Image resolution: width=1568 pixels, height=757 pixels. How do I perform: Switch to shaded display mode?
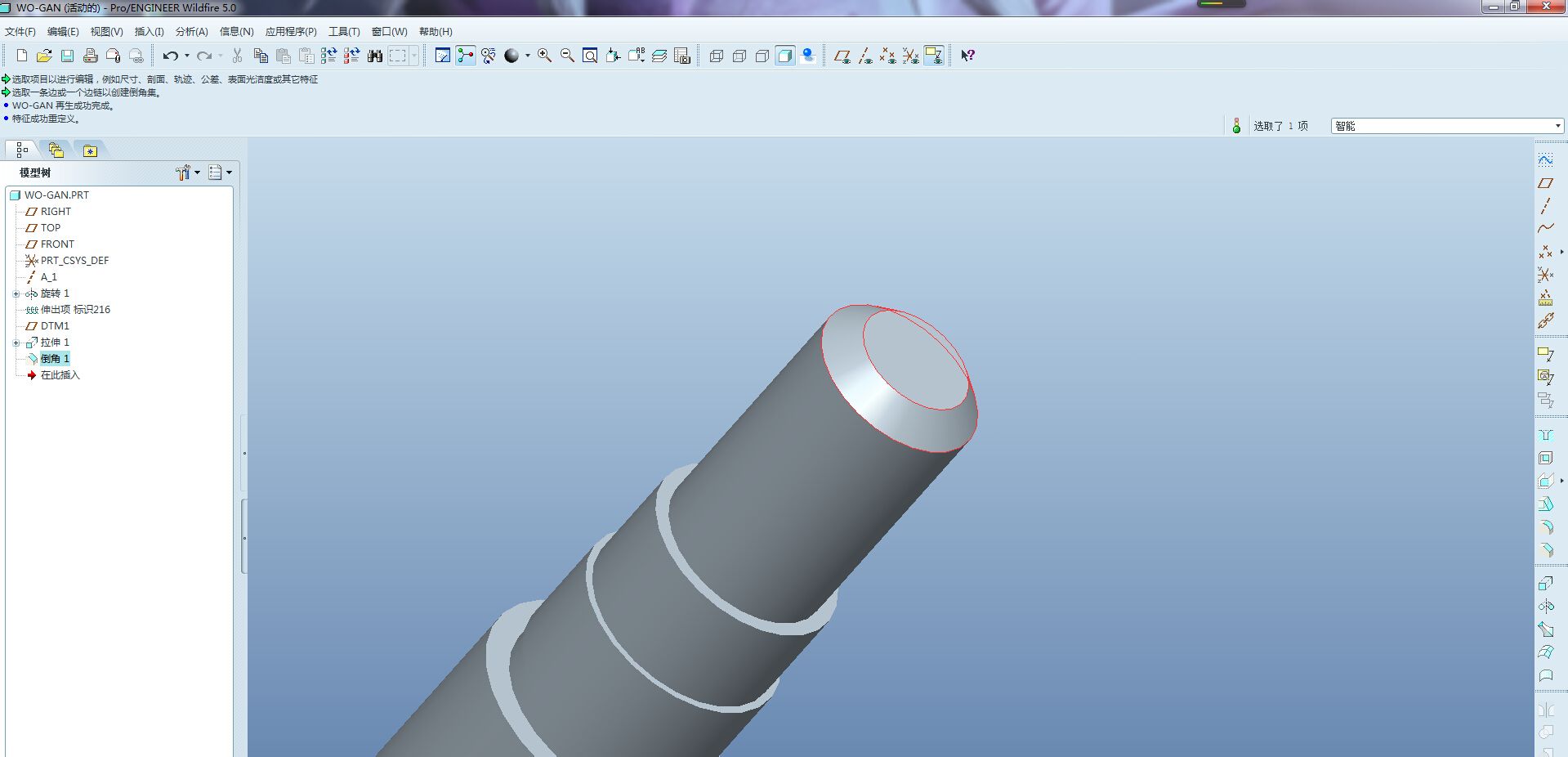point(785,56)
